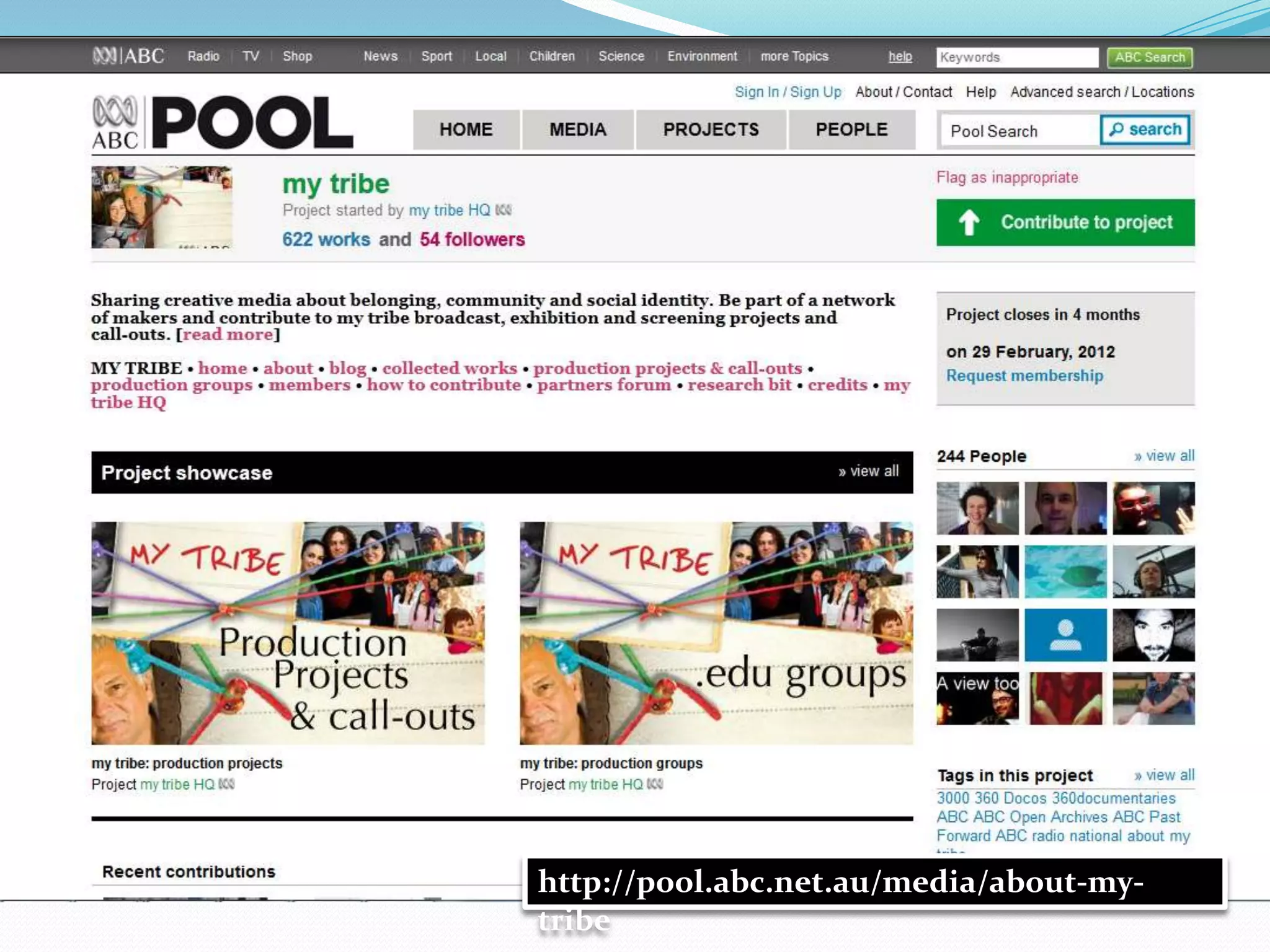Click the help link in top bar
The image size is (1270, 952).
point(900,57)
